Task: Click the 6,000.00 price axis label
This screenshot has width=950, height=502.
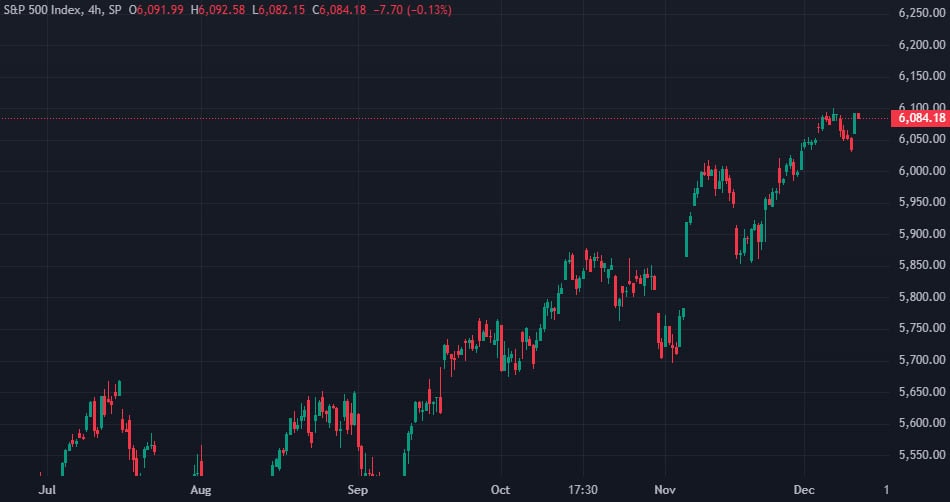Action: point(923,171)
